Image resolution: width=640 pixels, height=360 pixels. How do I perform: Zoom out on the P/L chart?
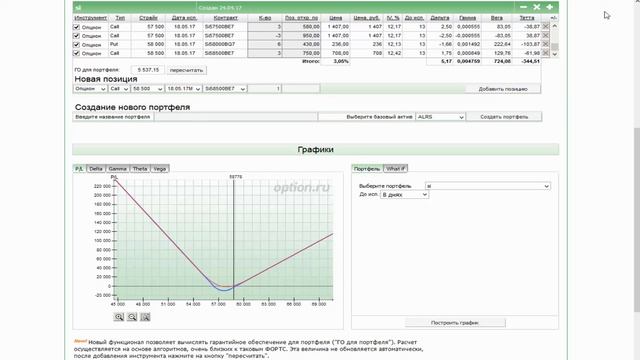pyautogui.click(x=132, y=317)
